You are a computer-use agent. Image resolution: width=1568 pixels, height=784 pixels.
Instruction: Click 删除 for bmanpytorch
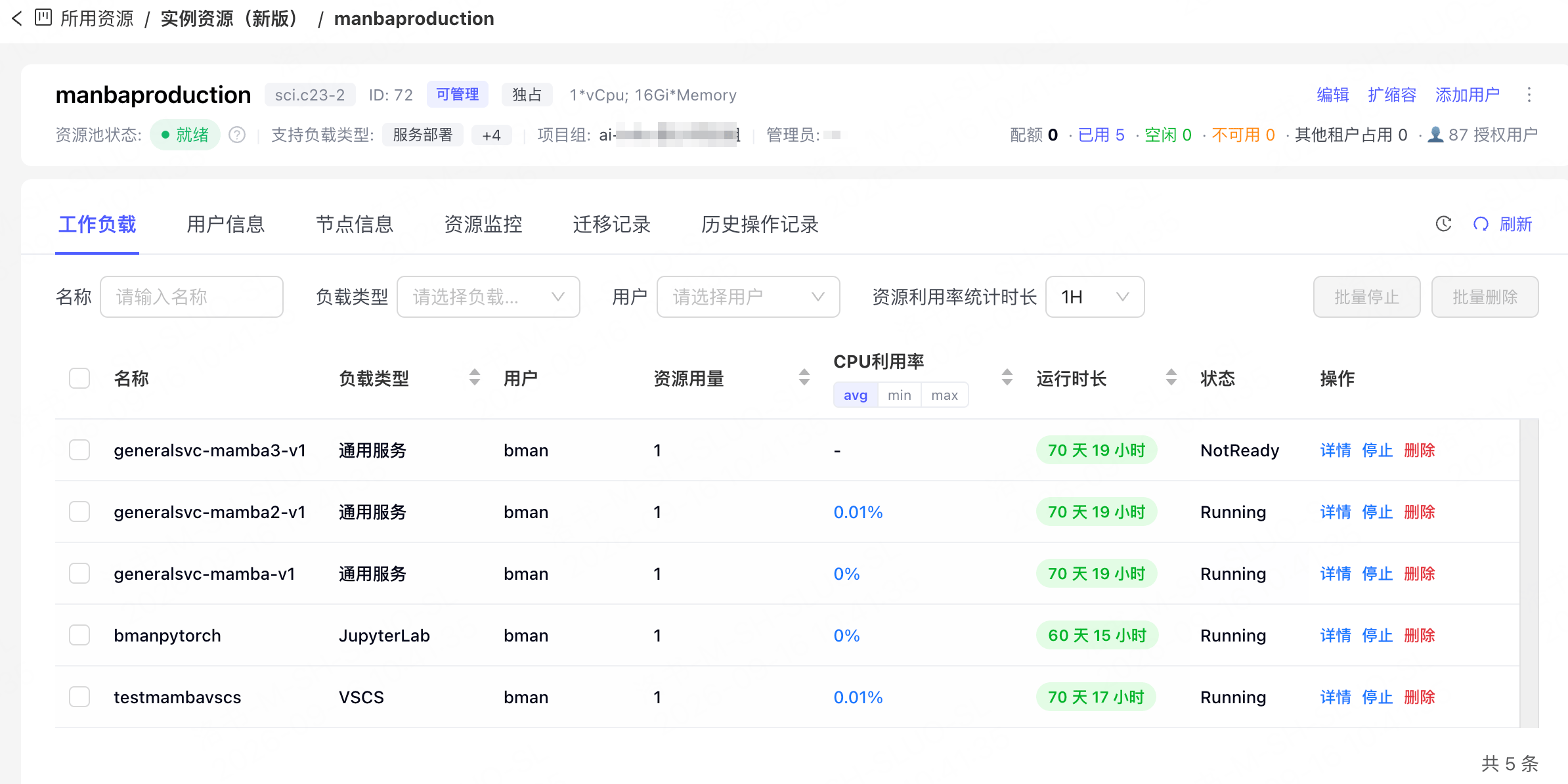(x=1420, y=636)
